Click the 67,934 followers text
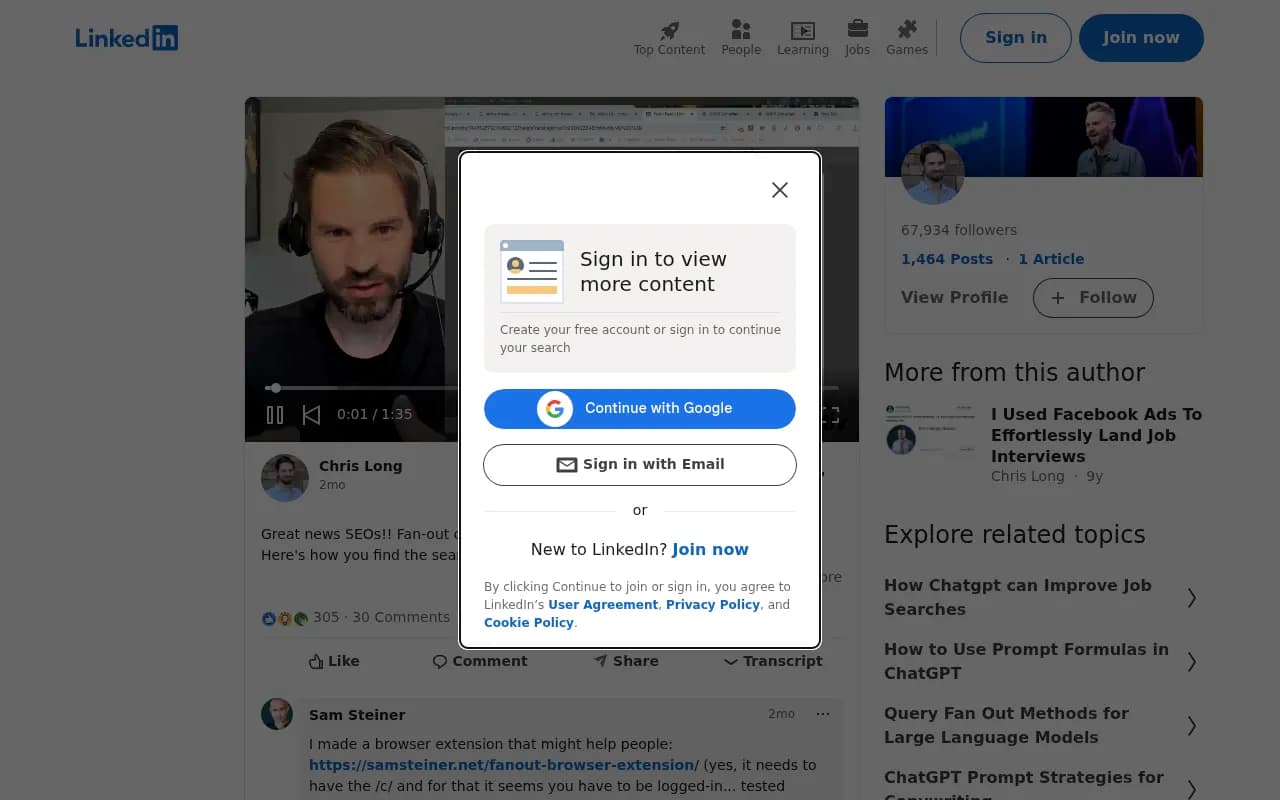The image size is (1280, 800). [x=959, y=230]
